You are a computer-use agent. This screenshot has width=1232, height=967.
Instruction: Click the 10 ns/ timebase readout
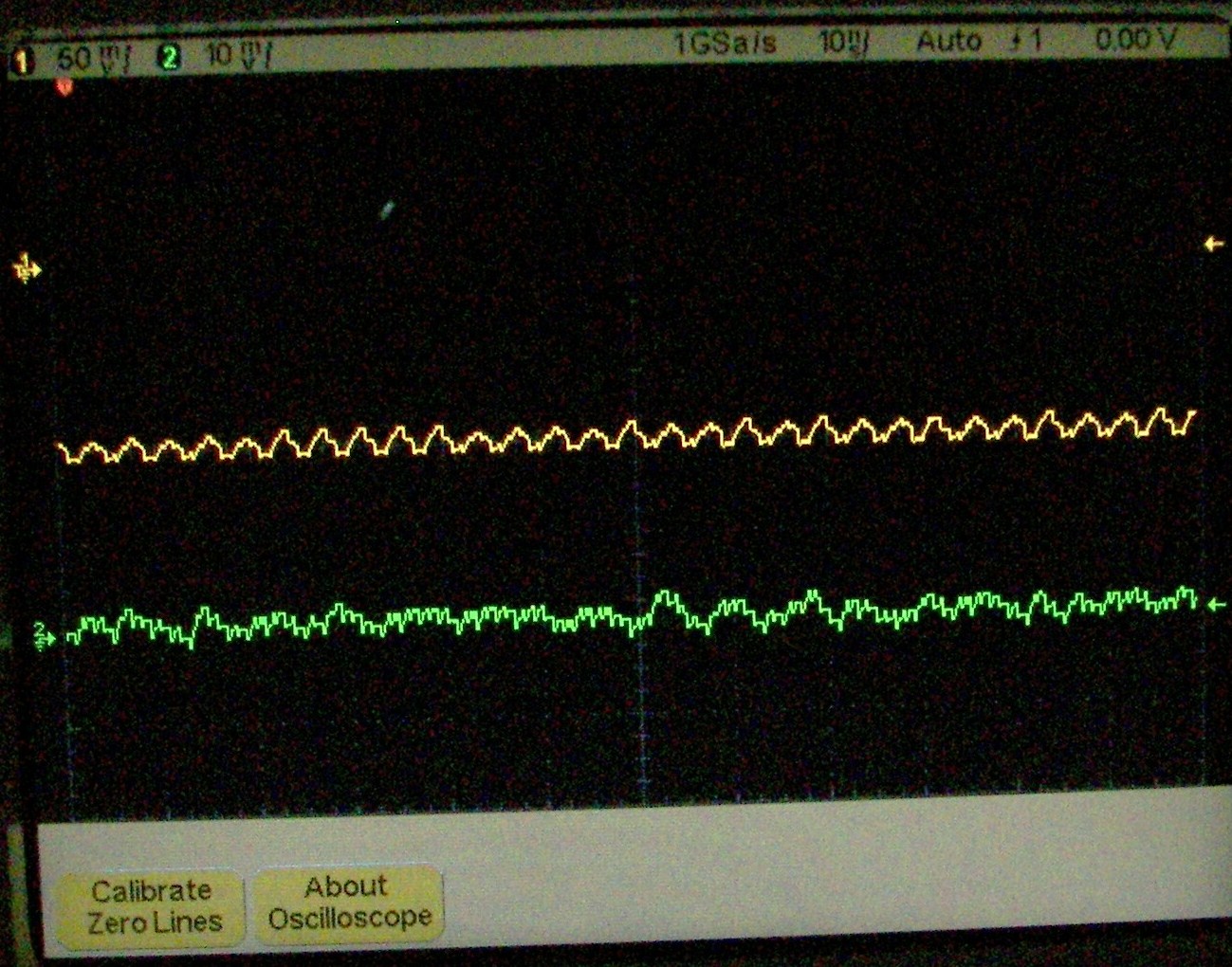843,42
